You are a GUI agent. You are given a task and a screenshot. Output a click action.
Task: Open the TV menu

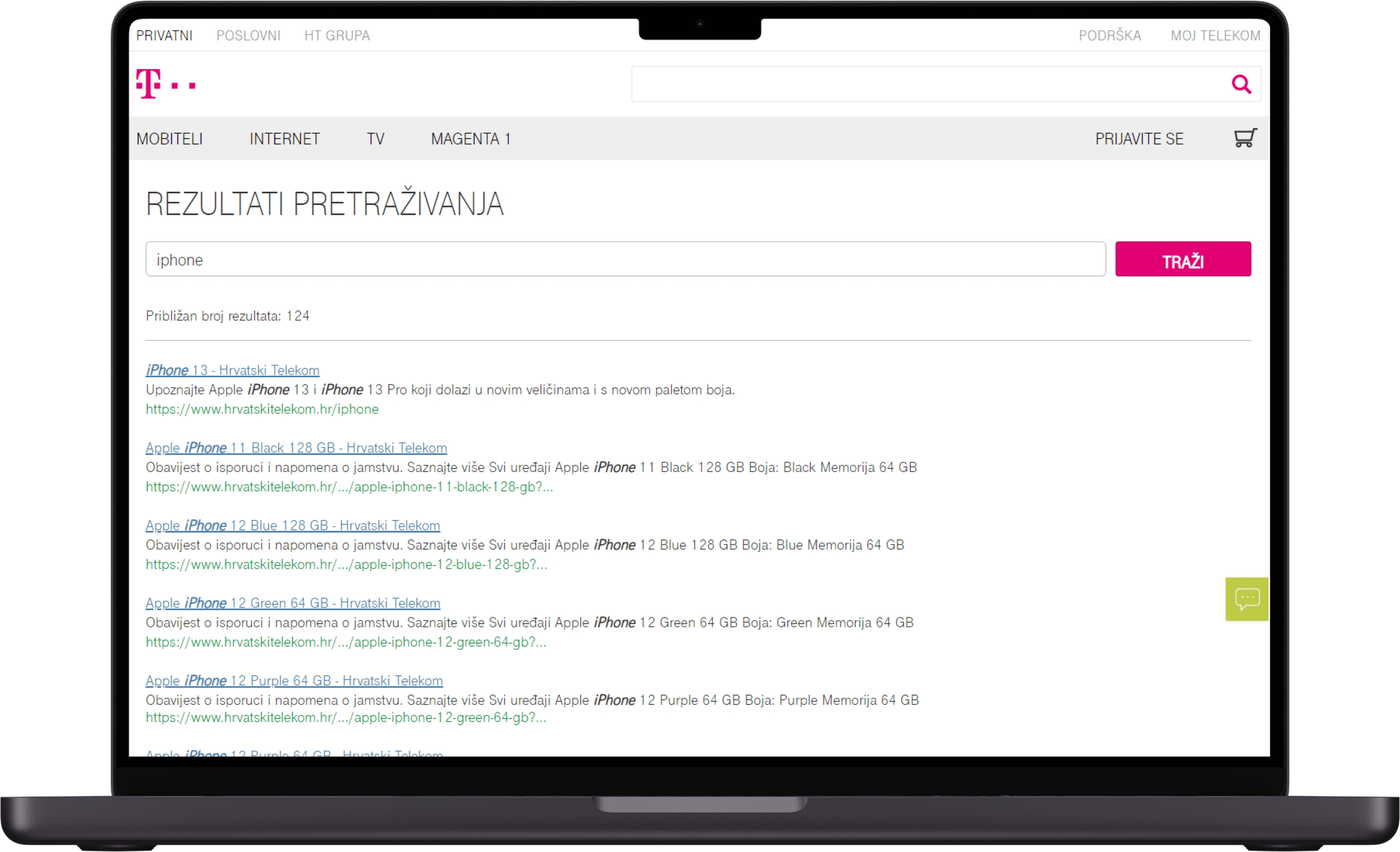(x=376, y=139)
